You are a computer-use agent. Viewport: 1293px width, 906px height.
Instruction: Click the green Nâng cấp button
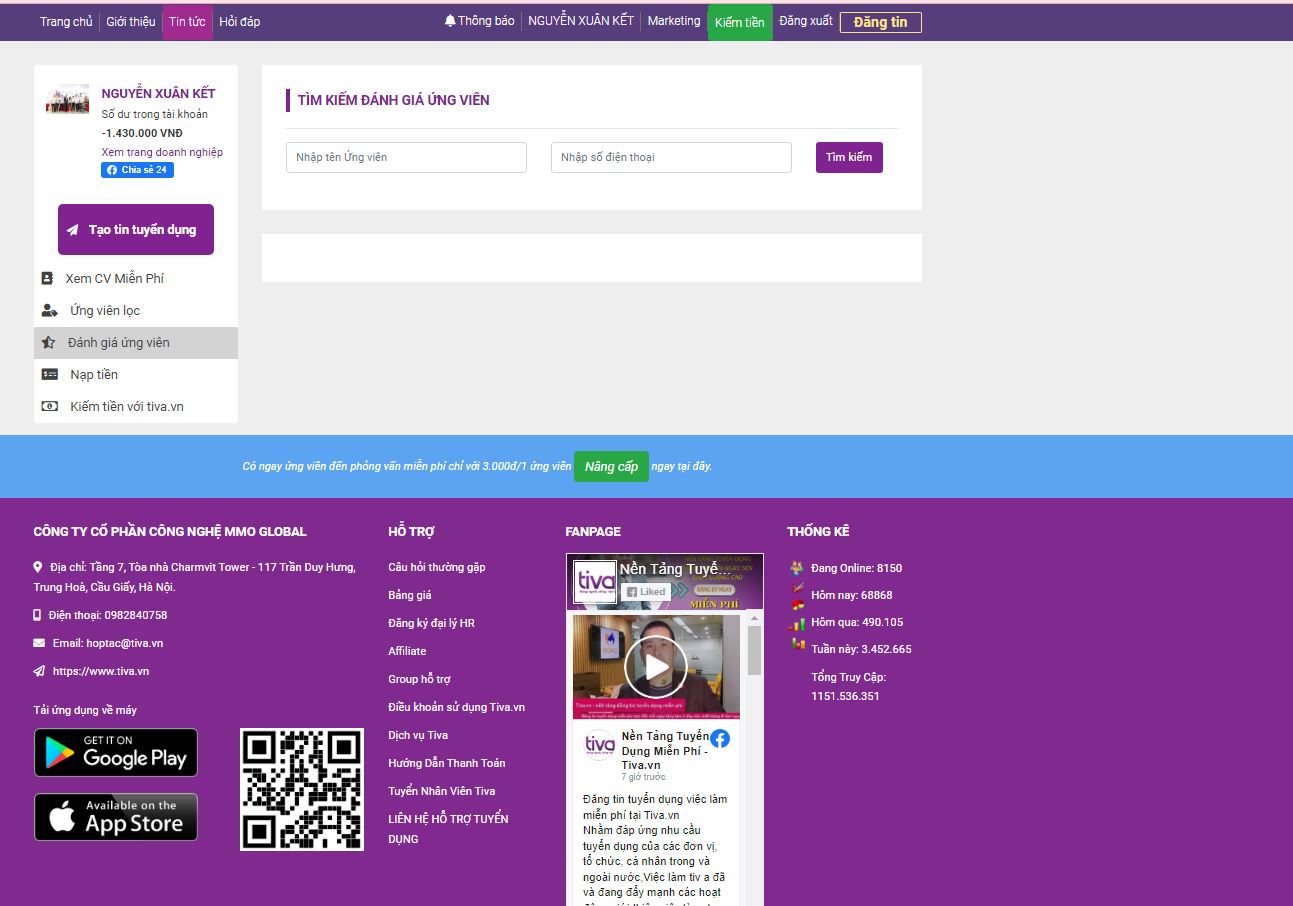(x=611, y=467)
